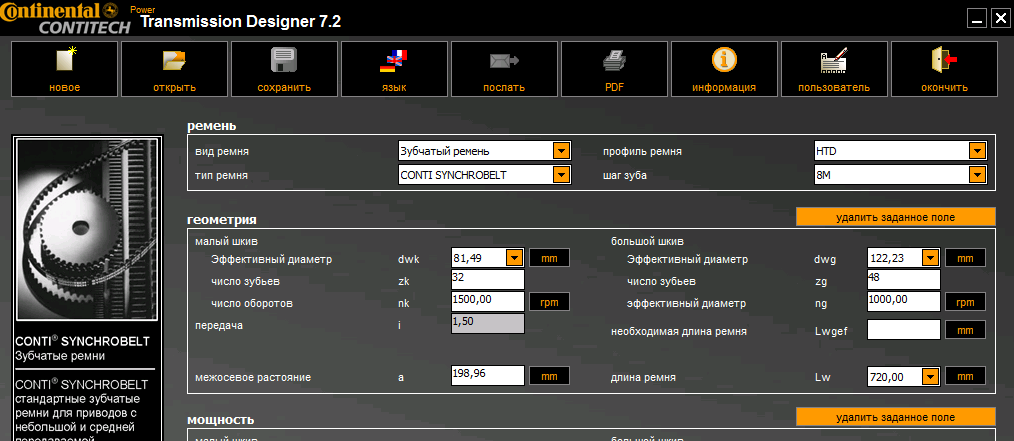Click the belt and pulley product image
This screenshot has width=1014, height=441.
coord(85,229)
